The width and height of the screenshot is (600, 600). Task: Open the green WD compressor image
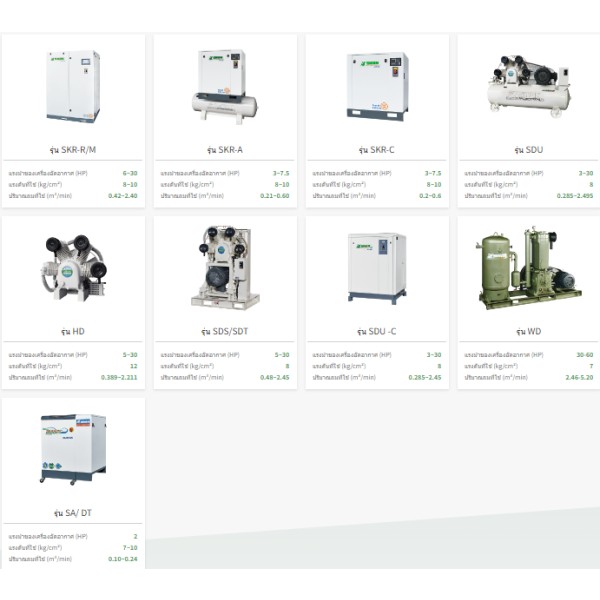[529, 268]
